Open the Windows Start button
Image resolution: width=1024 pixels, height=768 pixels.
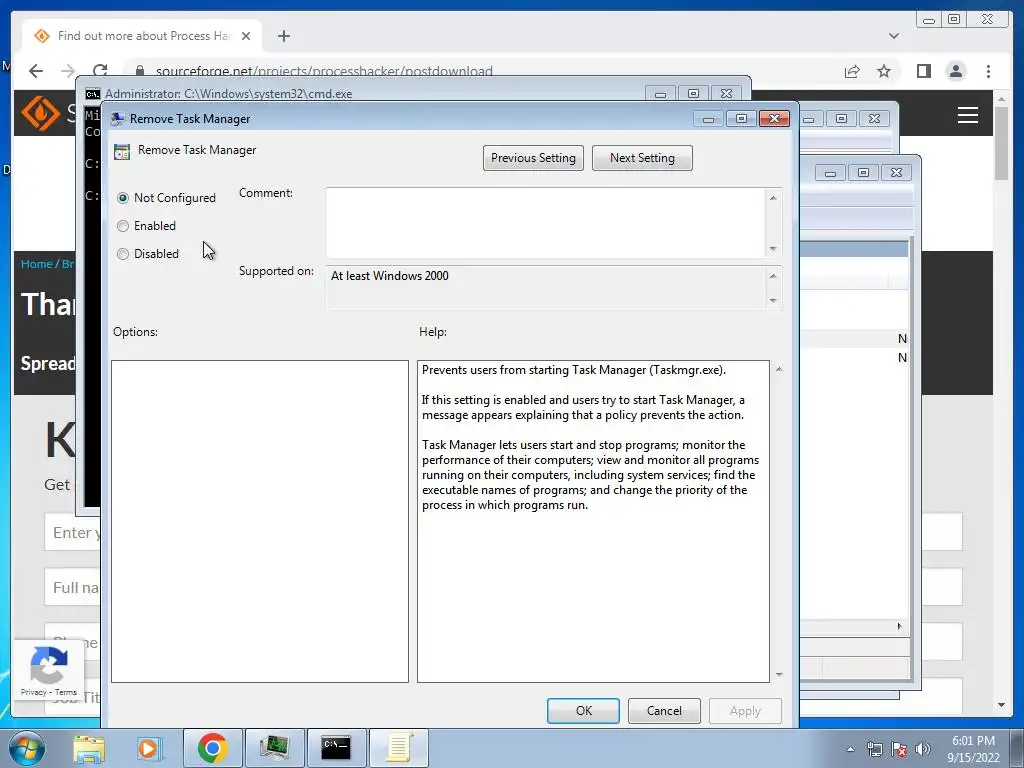tap(26, 748)
